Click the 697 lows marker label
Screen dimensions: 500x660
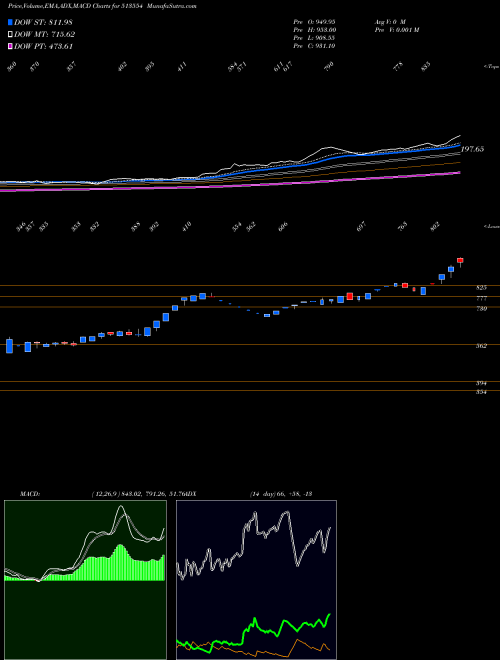[362, 226]
